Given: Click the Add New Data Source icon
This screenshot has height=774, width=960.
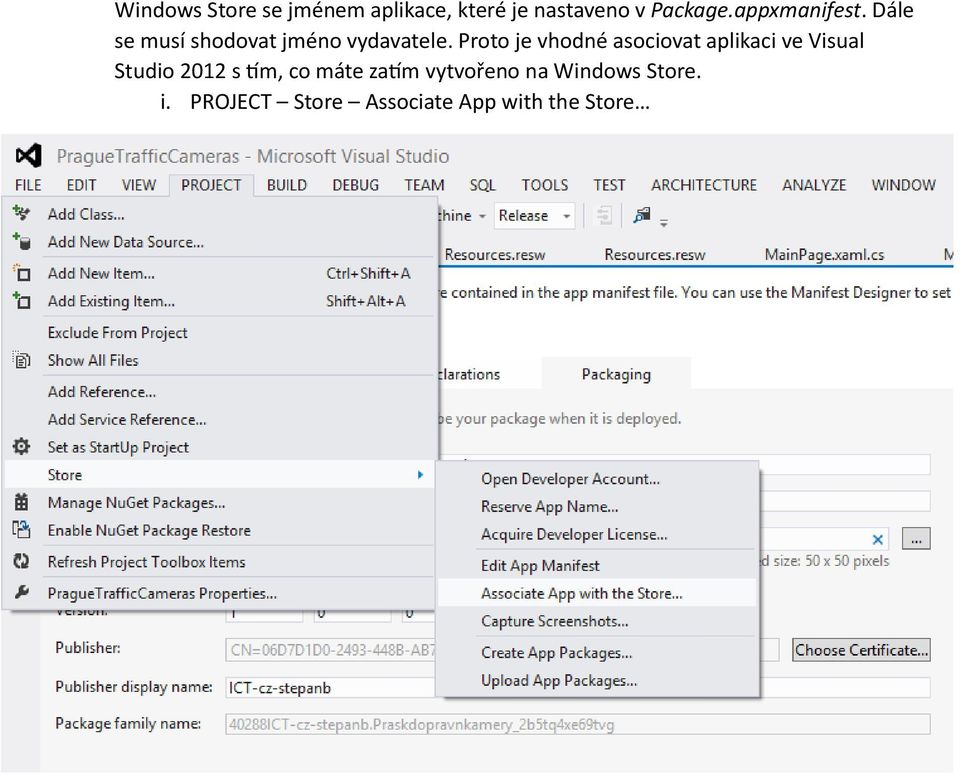Looking at the screenshot, I should pyautogui.click(x=21, y=241).
